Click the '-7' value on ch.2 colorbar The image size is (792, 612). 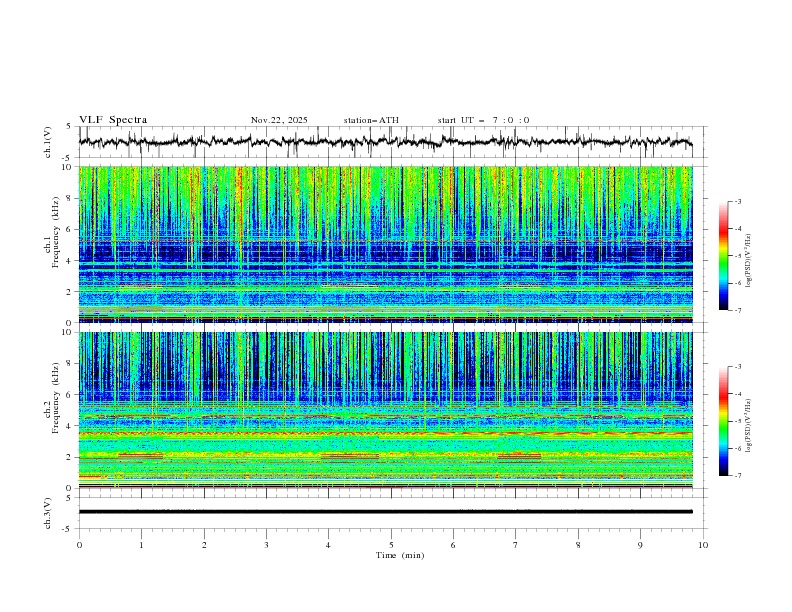coord(737,476)
